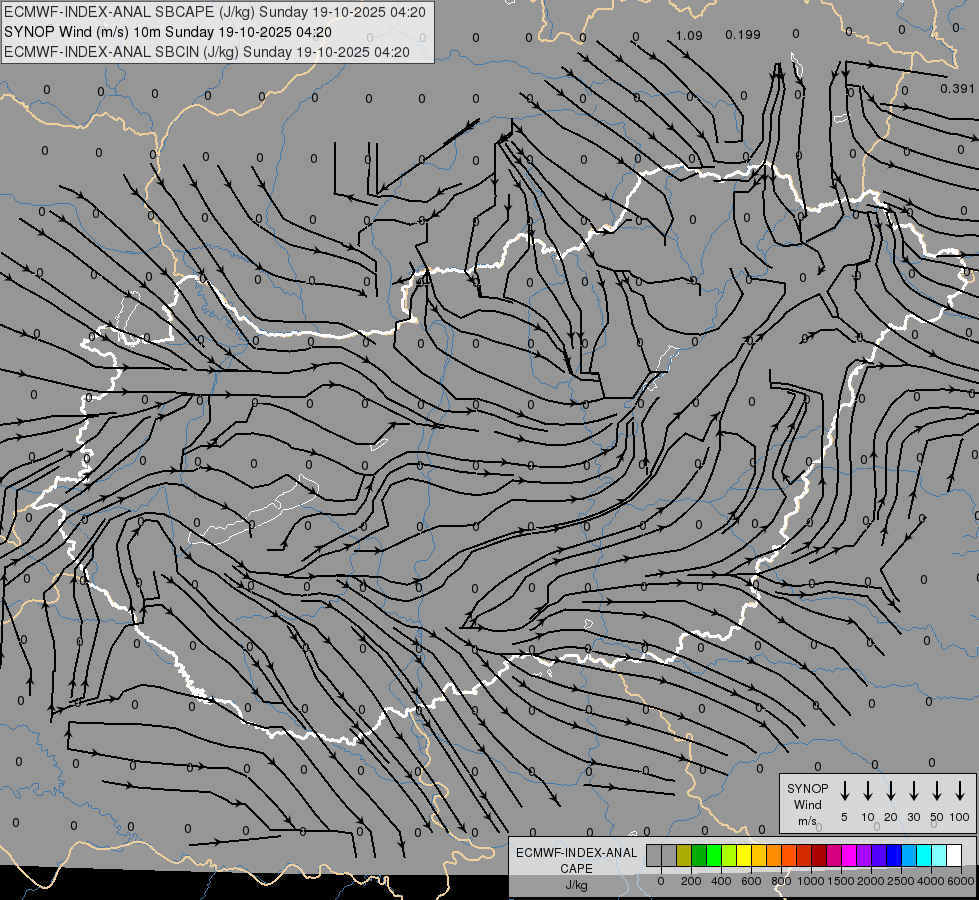The height and width of the screenshot is (900, 979).
Task: Select the amber CAPE legend swatch
Action: pos(759,855)
